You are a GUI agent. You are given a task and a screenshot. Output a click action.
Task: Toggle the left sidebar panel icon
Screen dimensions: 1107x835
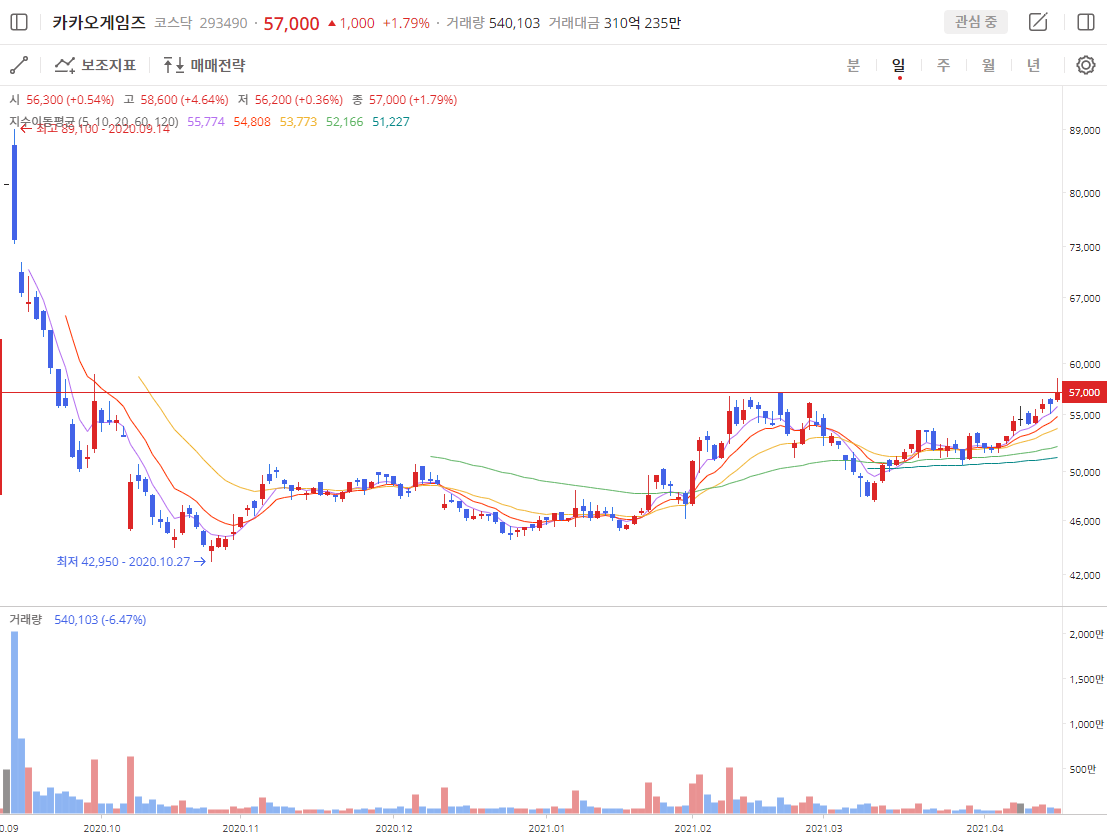pyautogui.click(x=19, y=22)
